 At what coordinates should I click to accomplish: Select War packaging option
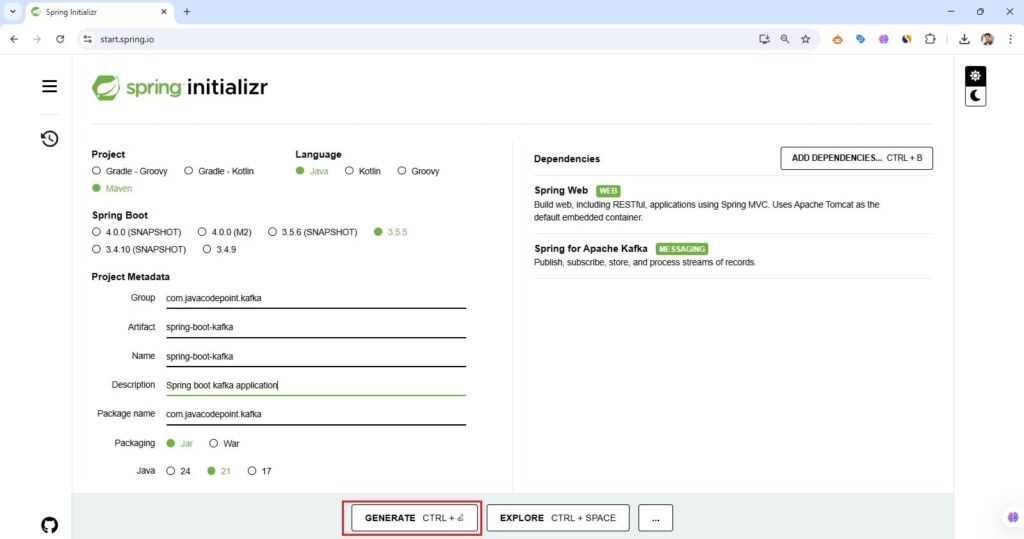click(214, 443)
